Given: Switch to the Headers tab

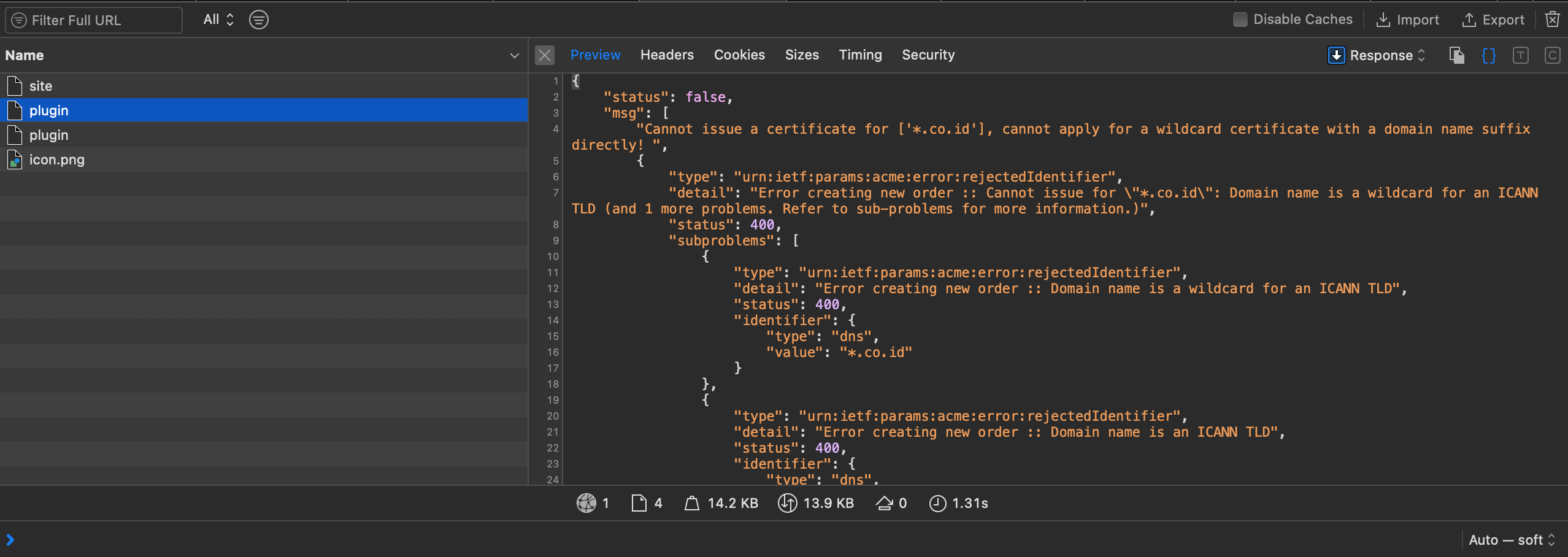Looking at the screenshot, I should [x=667, y=55].
